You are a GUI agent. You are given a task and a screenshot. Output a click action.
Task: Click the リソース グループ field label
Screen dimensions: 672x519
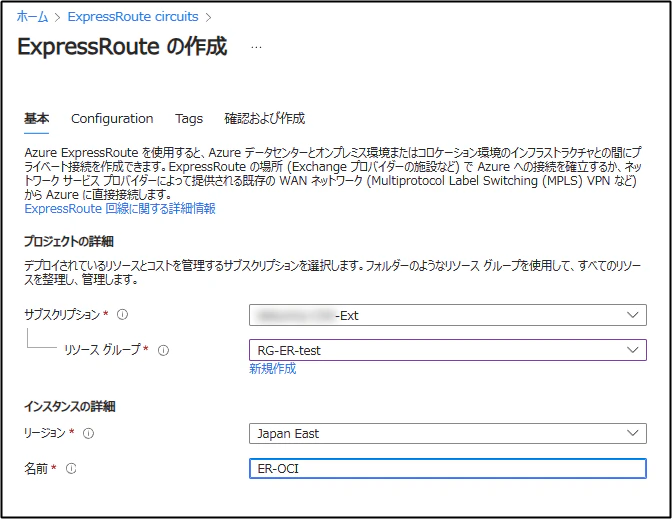102,350
